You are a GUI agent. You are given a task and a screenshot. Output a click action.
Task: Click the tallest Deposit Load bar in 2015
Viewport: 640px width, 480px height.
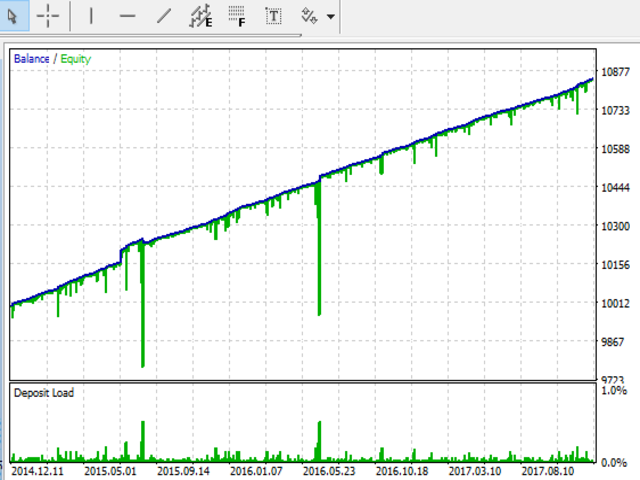pyautogui.click(x=142, y=440)
